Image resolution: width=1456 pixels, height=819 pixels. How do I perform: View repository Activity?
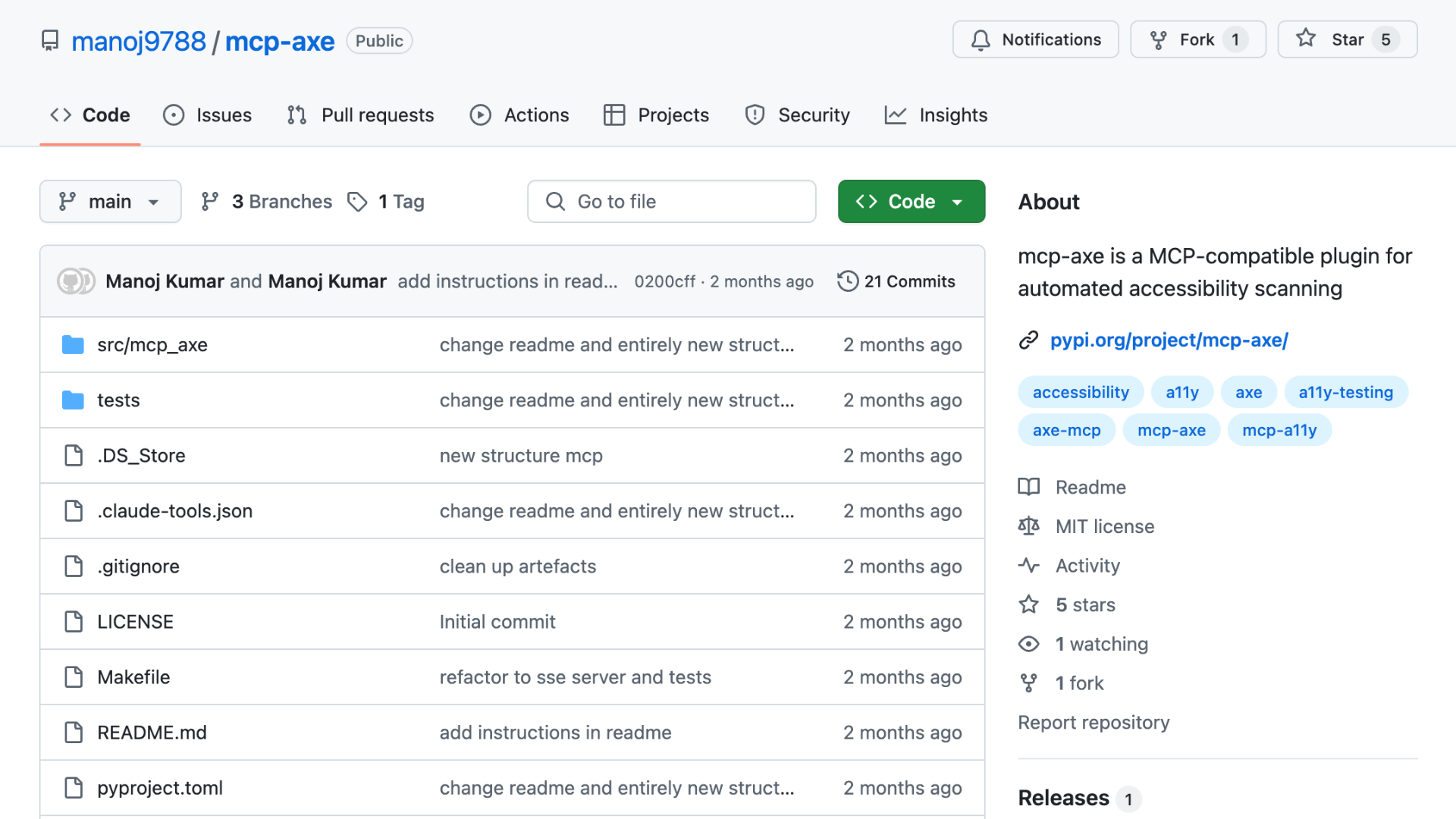(x=1087, y=566)
